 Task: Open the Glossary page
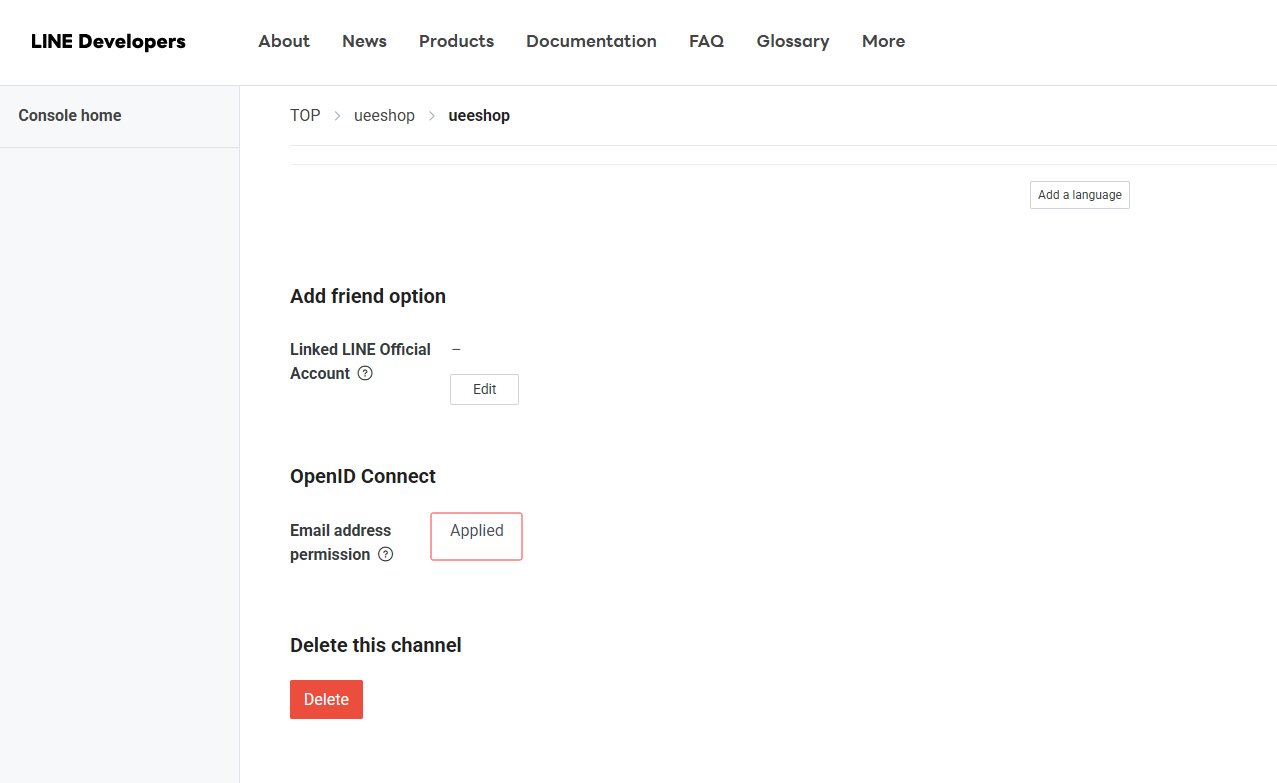click(x=792, y=41)
